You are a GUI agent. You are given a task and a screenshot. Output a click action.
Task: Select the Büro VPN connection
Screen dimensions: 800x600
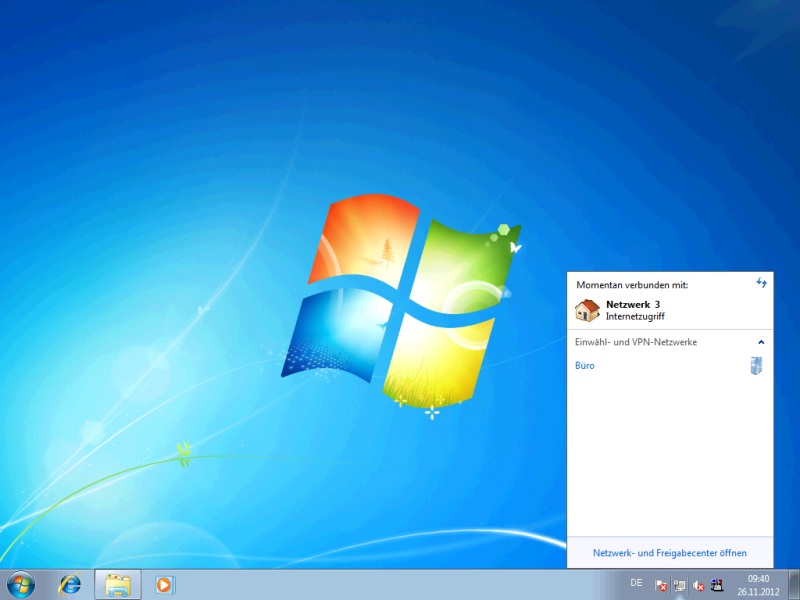(585, 366)
